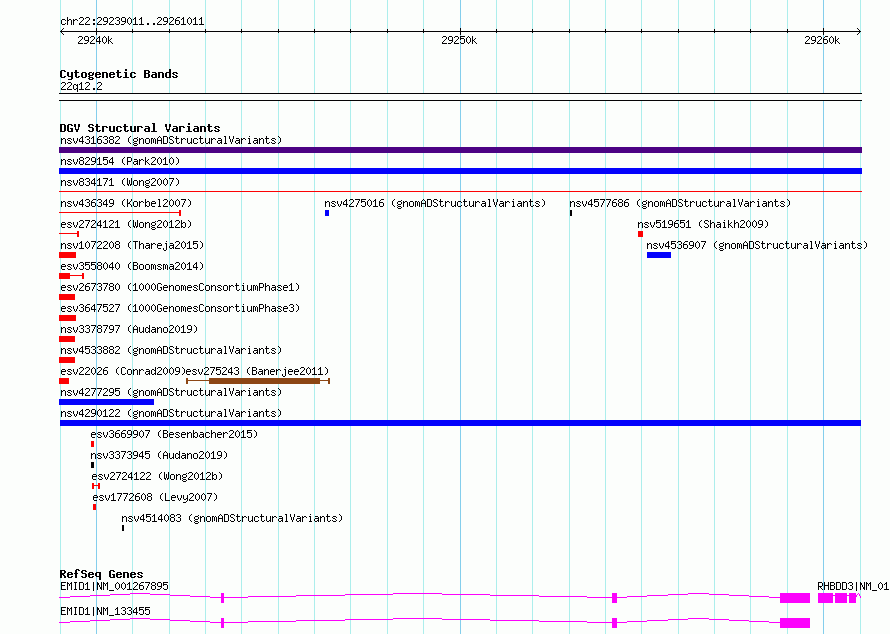Click the 22q12.2 cytogenetic band label
Image resolution: width=890 pixels, height=634 pixels.
[81, 86]
